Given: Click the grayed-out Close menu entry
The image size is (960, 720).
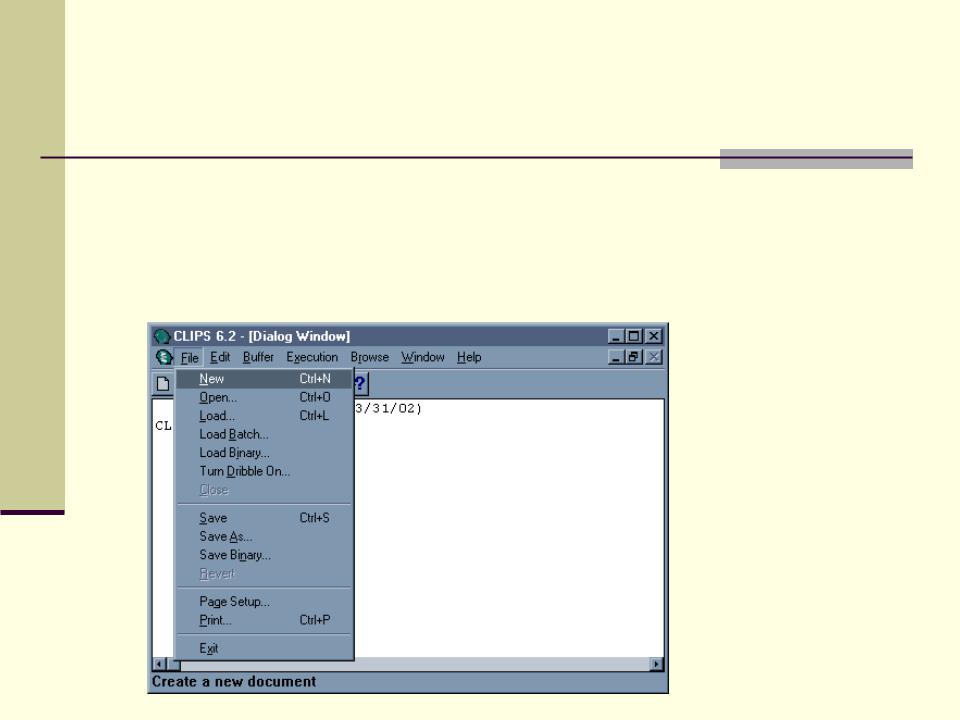Looking at the screenshot, I should pos(264,490).
